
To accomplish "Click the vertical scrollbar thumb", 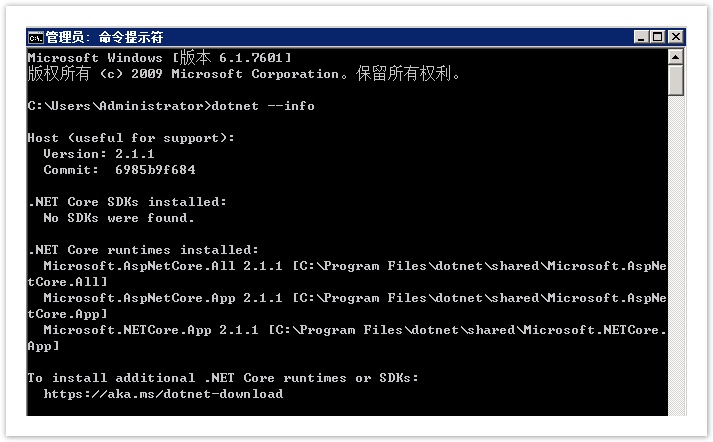I will point(676,80).
